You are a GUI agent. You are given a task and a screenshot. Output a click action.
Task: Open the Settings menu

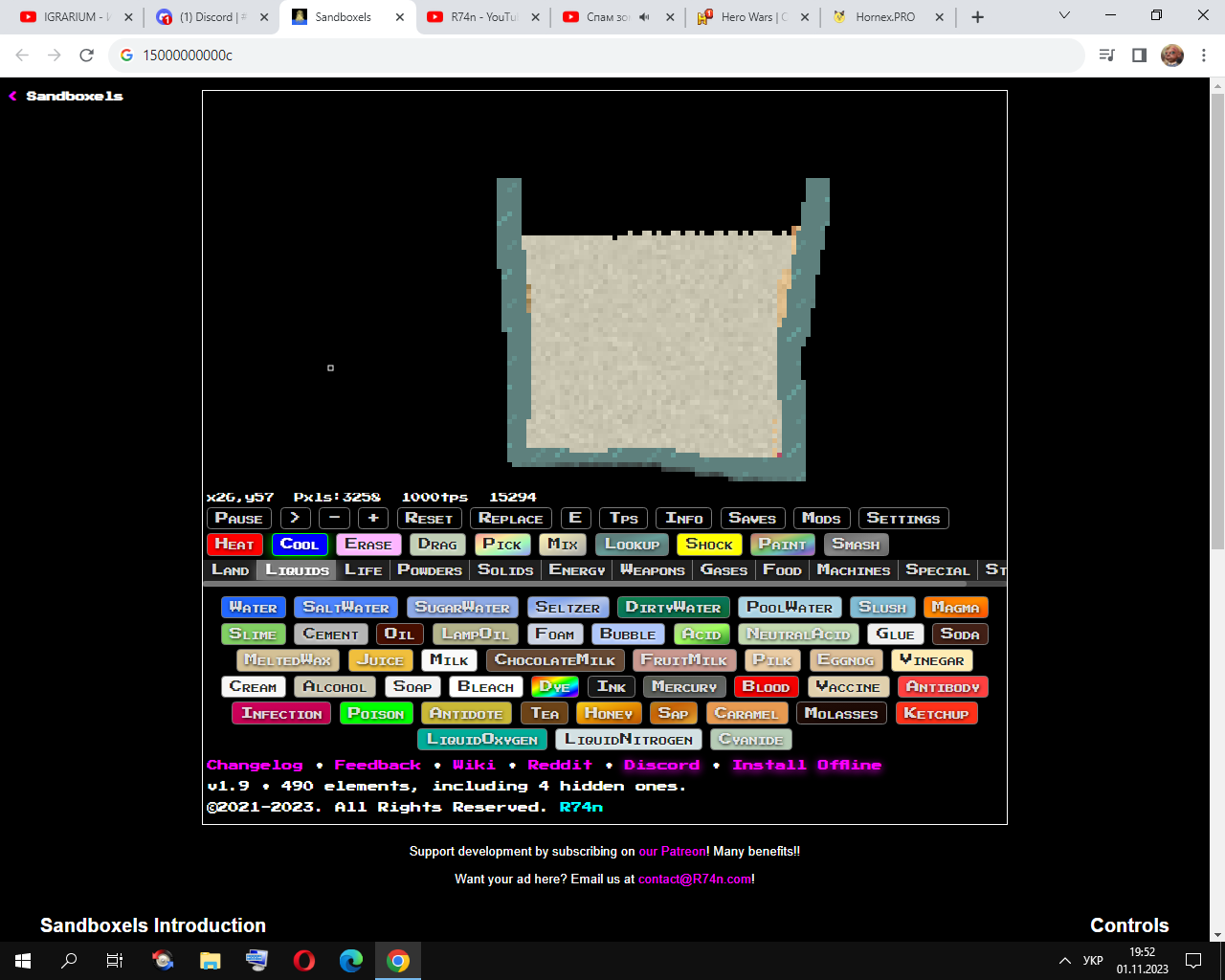point(903,519)
